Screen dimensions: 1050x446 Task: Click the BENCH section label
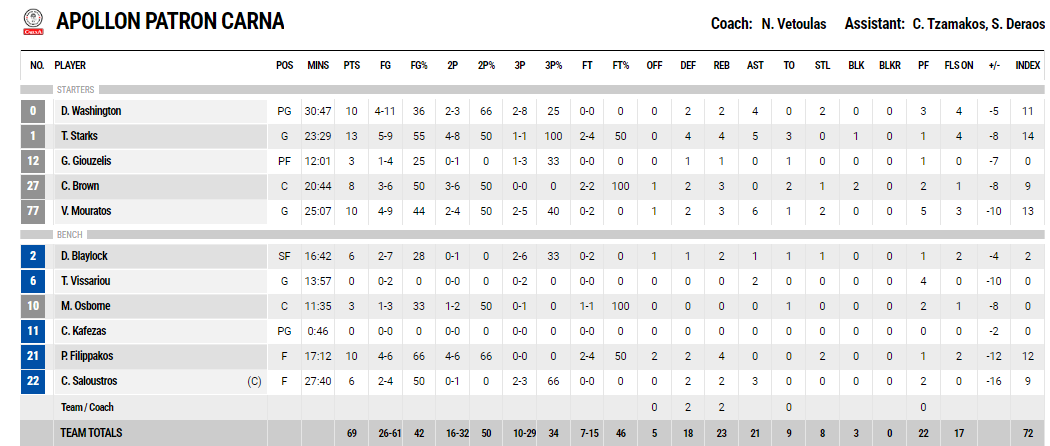point(70,235)
